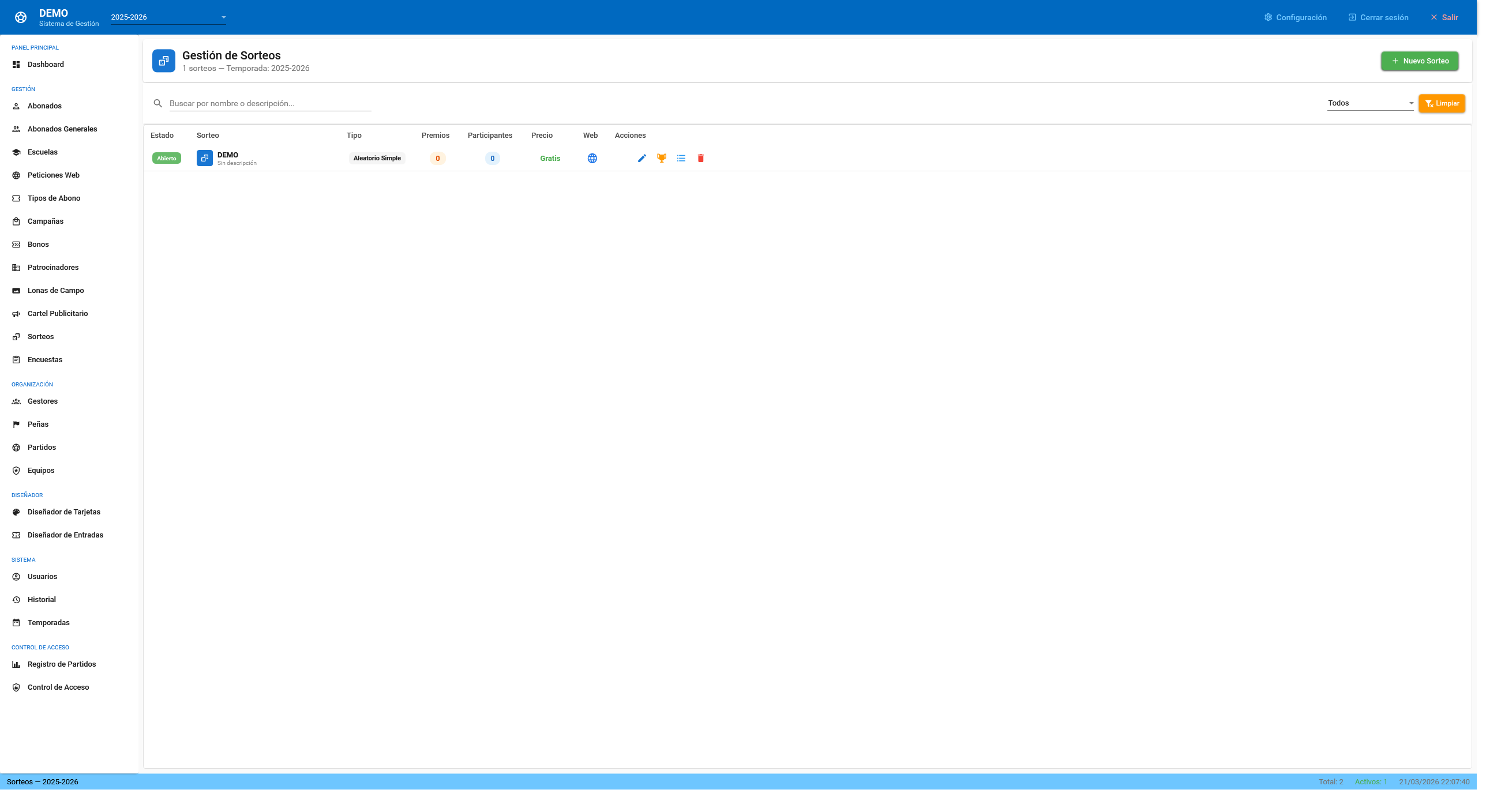Open Configuración from the top bar
The image size is (1486, 812).
point(1295,17)
